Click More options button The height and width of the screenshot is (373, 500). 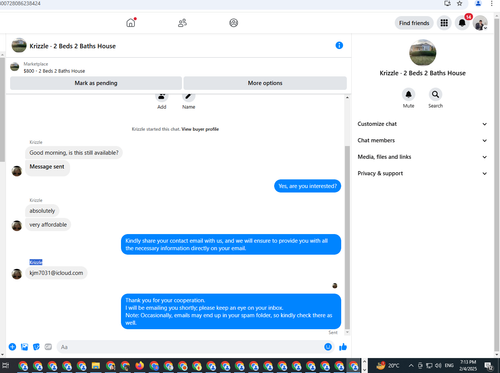(x=265, y=83)
